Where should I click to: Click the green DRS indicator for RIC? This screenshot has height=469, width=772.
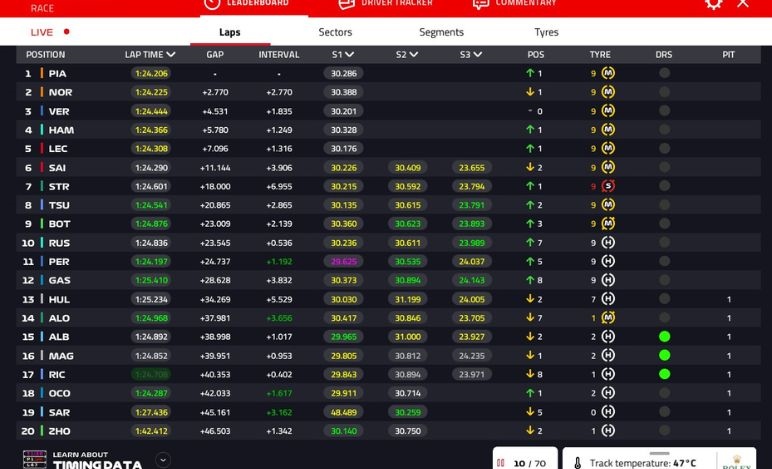(664, 374)
